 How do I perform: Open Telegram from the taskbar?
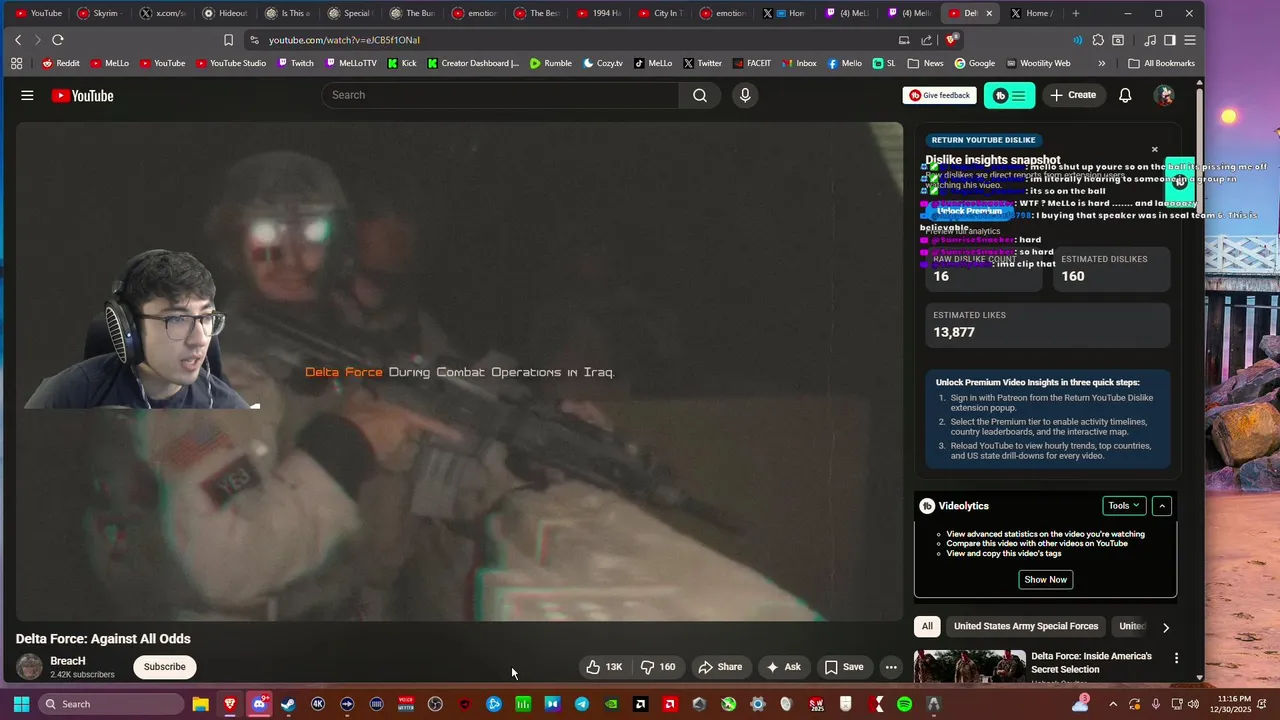(x=581, y=704)
